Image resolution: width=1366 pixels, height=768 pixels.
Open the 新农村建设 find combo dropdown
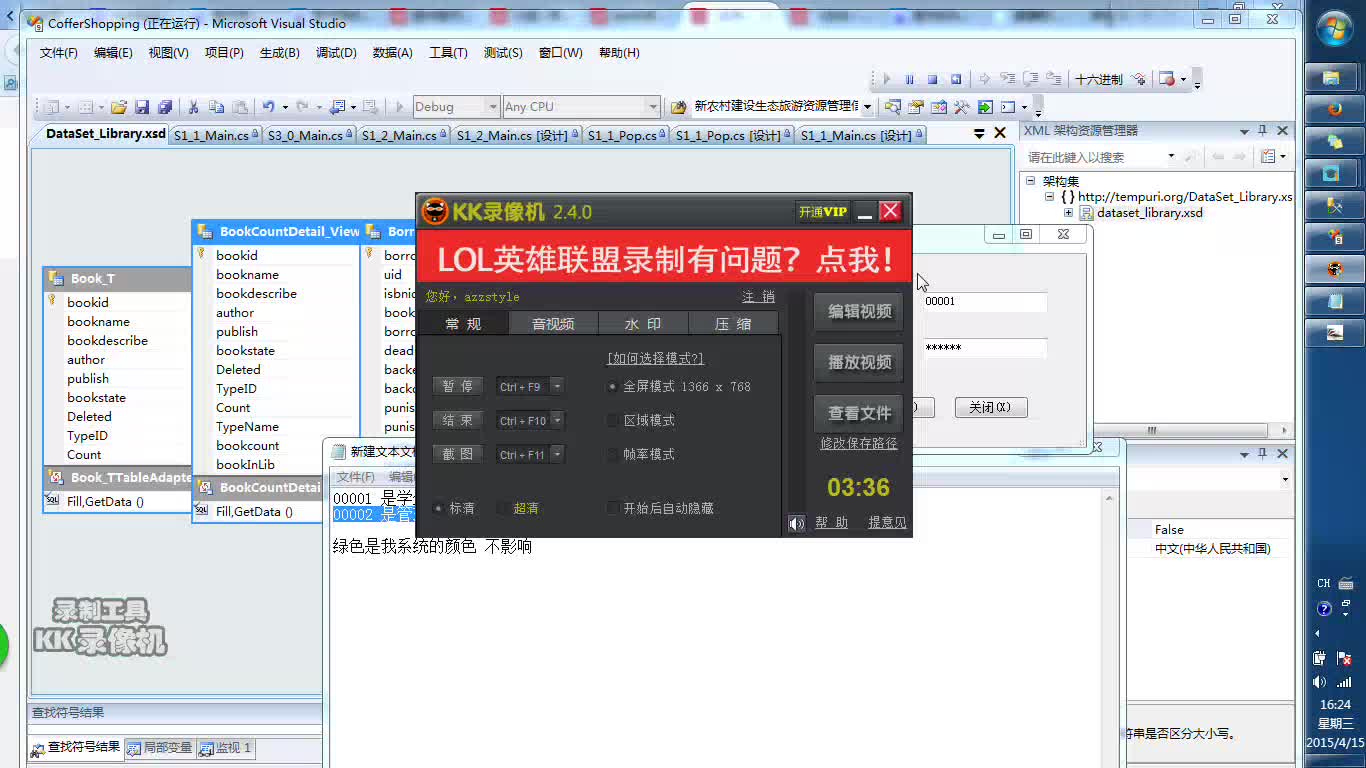(867, 107)
